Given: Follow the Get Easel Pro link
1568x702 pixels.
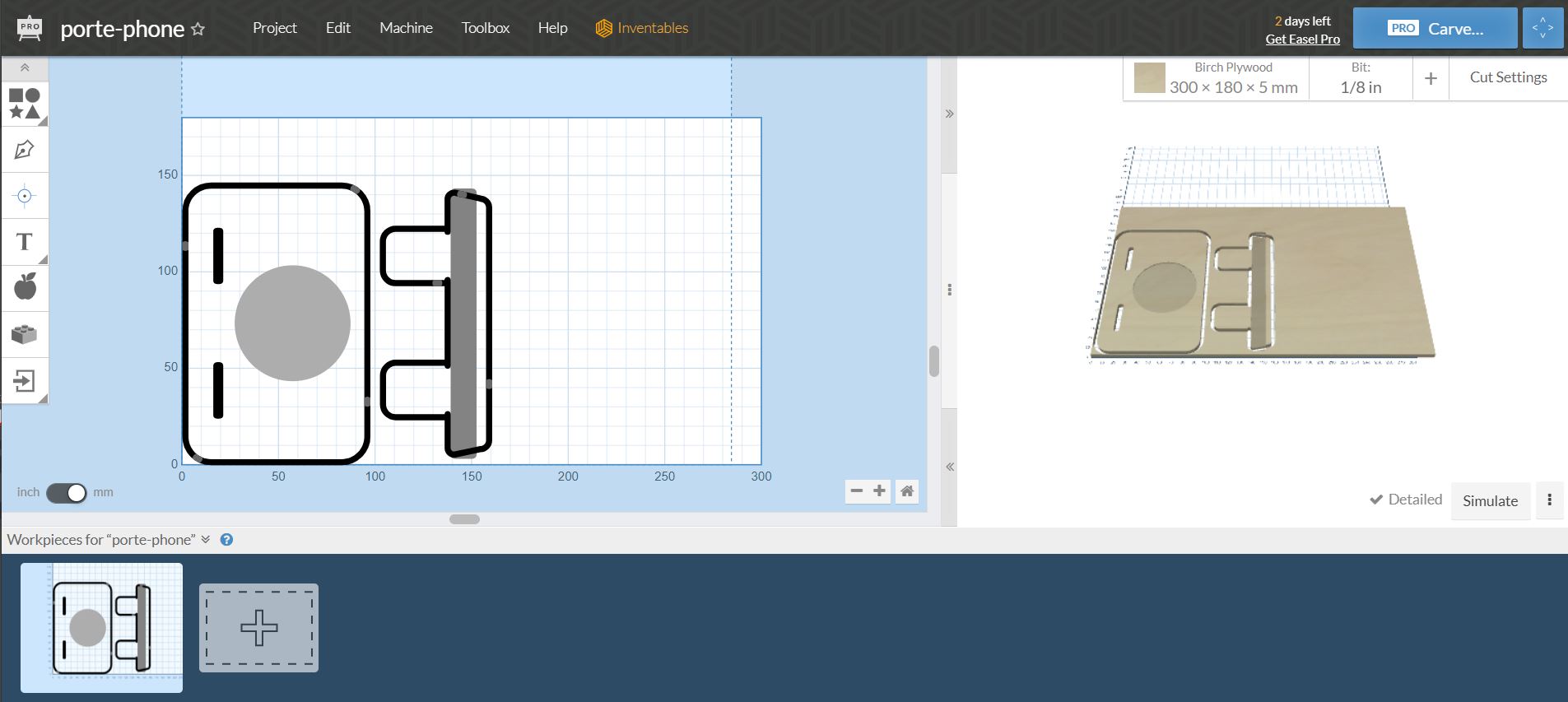Looking at the screenshot, I should pyautogui.click(x=1302, y=40).
